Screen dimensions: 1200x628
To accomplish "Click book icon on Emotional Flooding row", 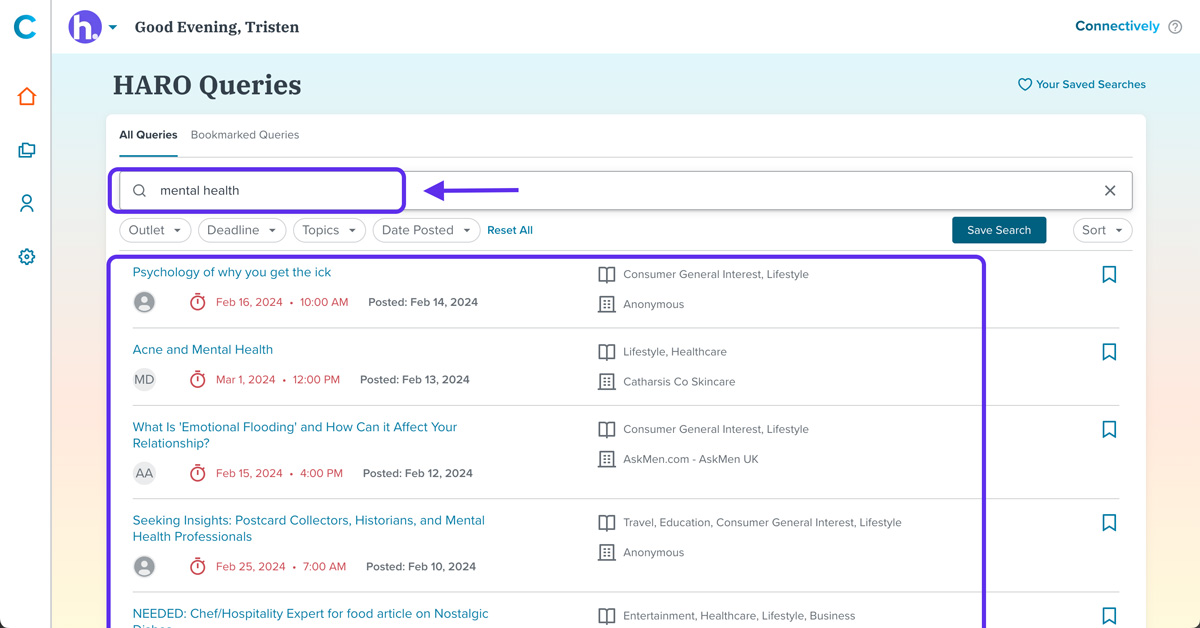I will coord(606,429).
